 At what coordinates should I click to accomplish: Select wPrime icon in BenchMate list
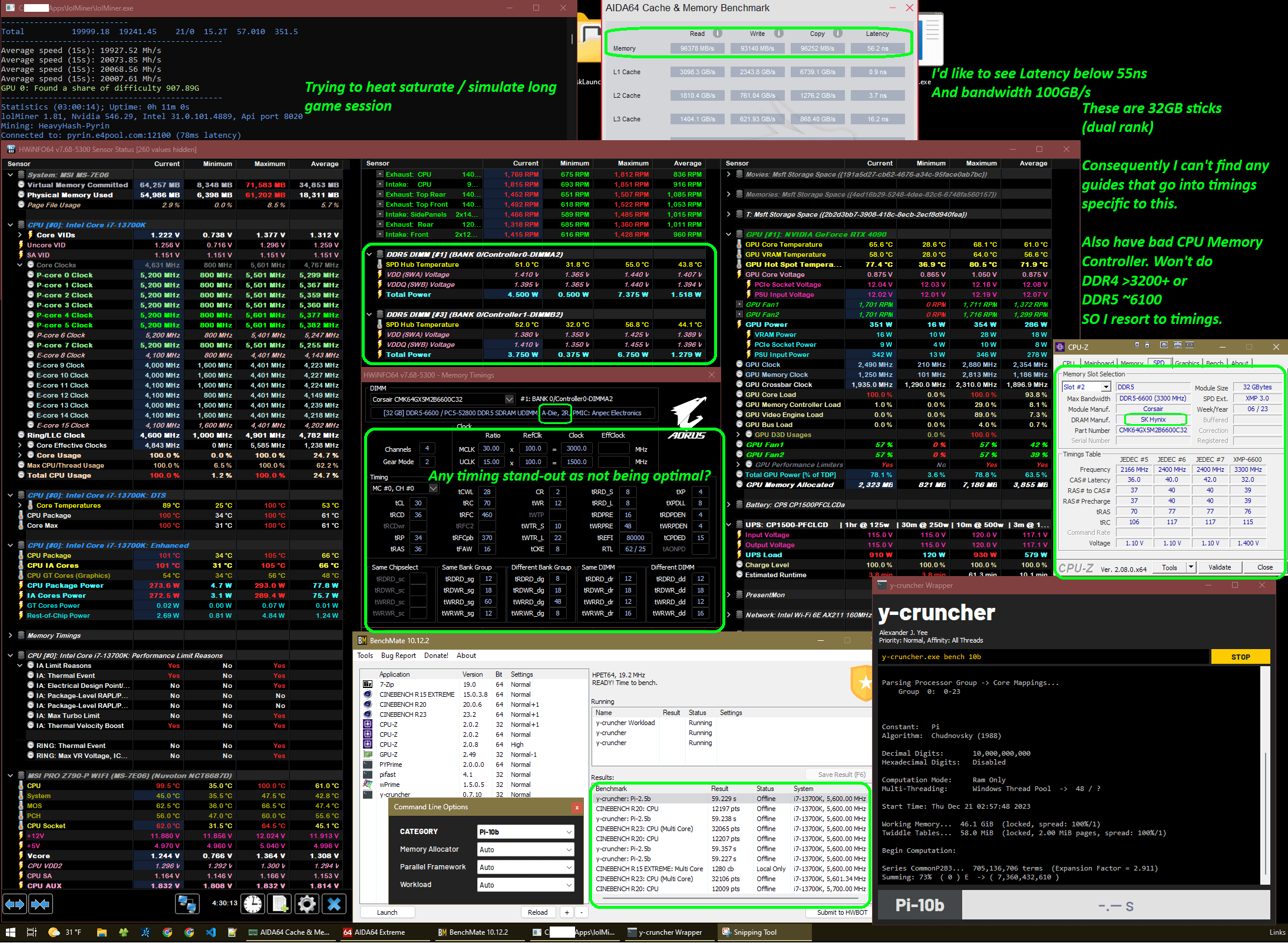click(368, 785)
